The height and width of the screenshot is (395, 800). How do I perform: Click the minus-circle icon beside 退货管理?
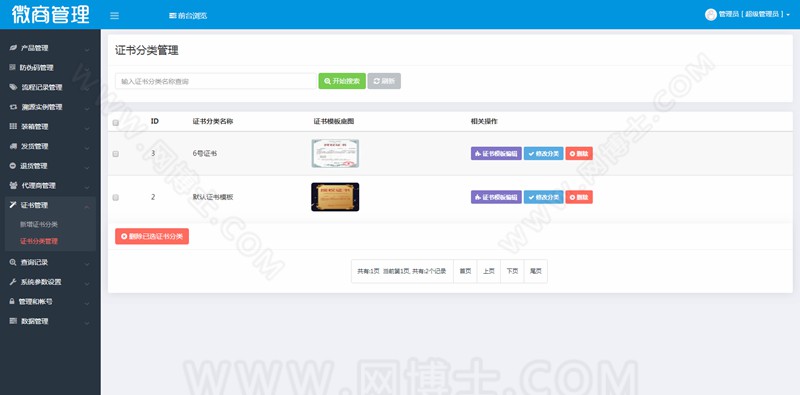pos(13,166)
